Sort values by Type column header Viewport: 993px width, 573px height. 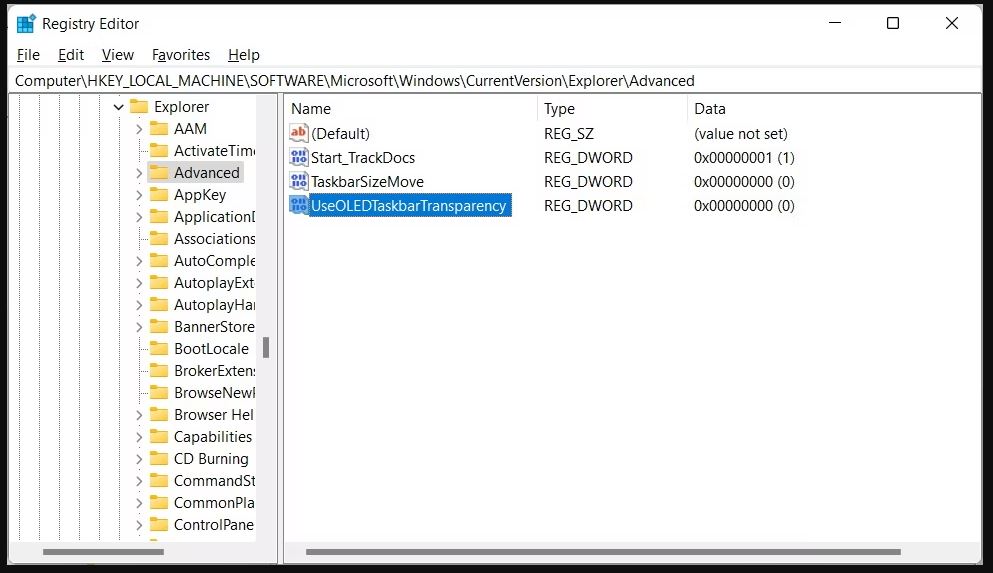point(612,109)
